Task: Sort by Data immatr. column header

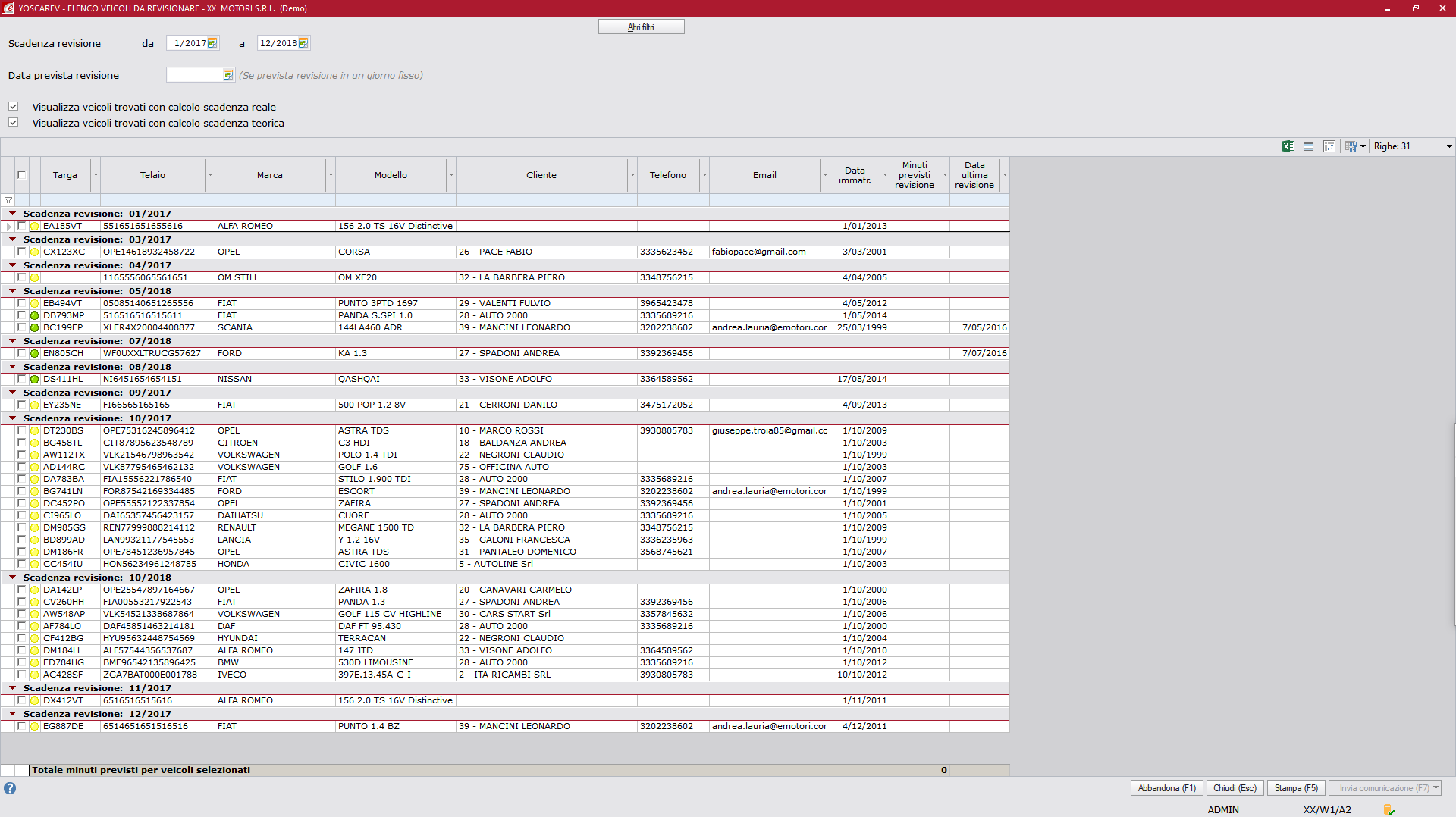Action: [855, 175]
